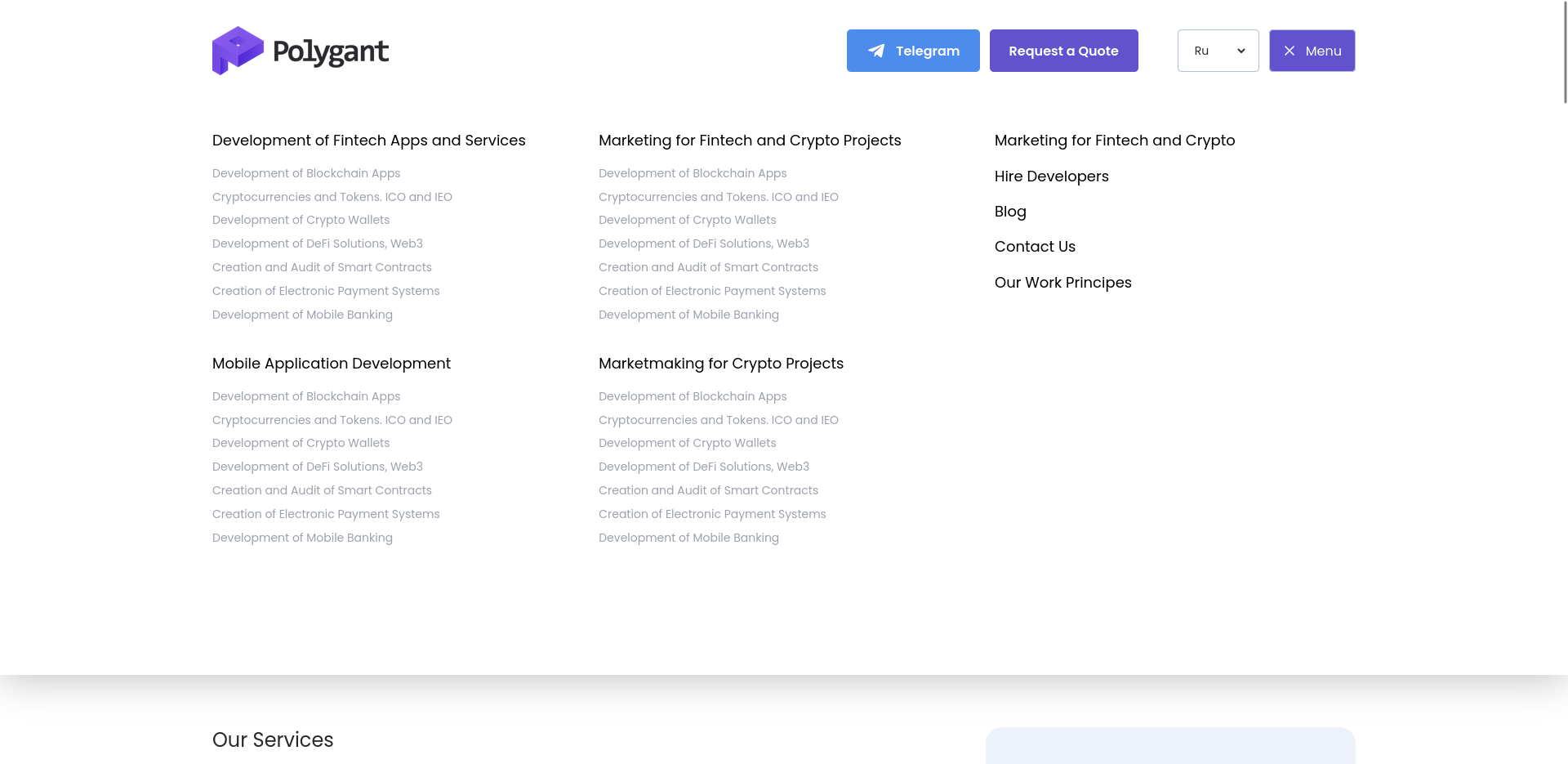The height and width of the screenshot is (764, 1568).
Task: Go to the Blog page
Action: pos(1010,212)
